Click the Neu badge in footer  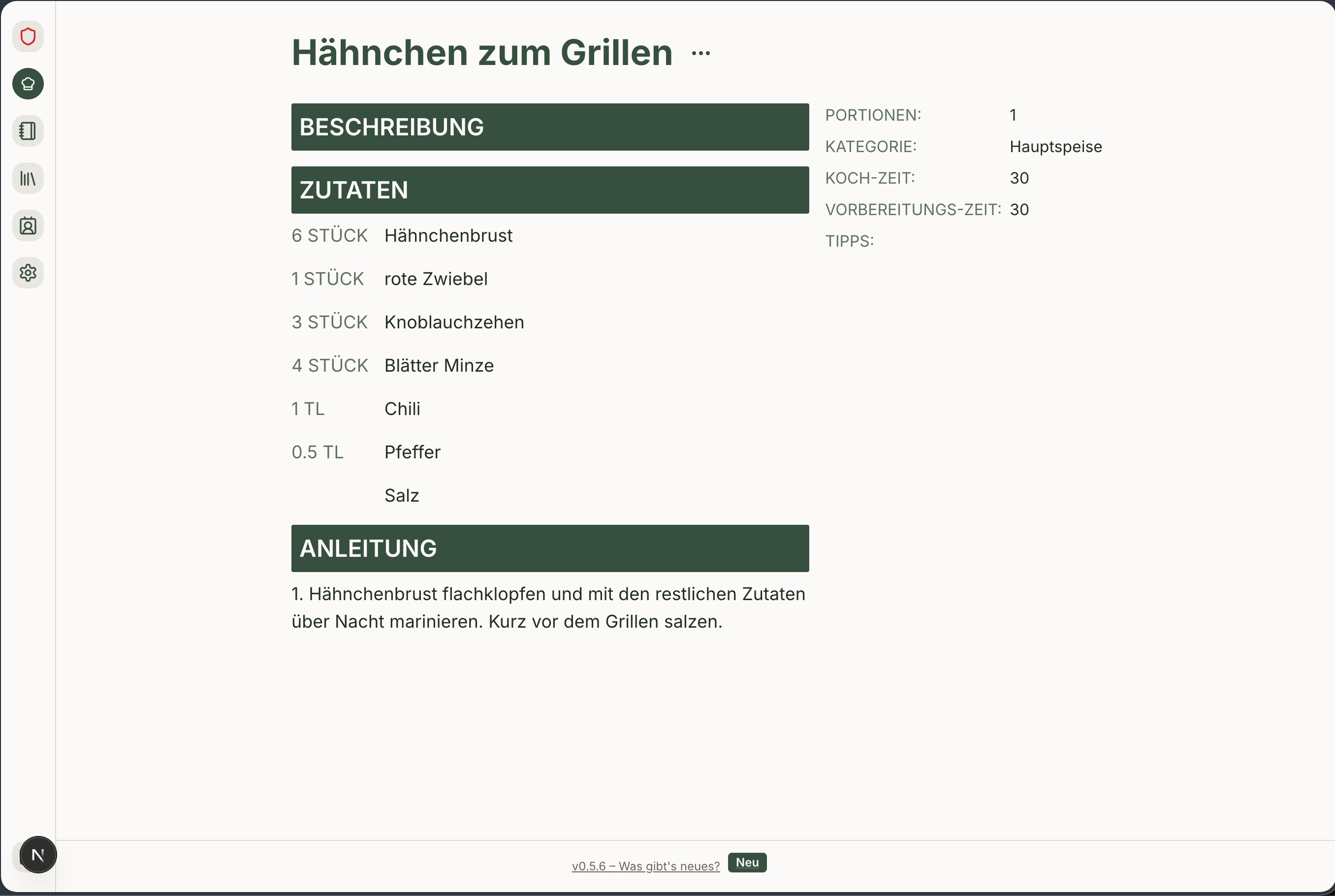747,863
